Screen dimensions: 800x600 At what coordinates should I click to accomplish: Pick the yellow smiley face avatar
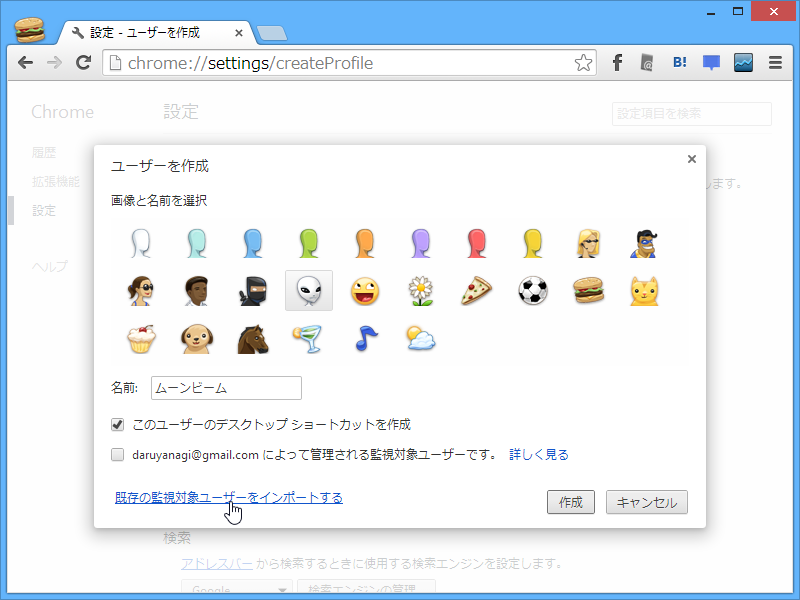pos(365,291)
